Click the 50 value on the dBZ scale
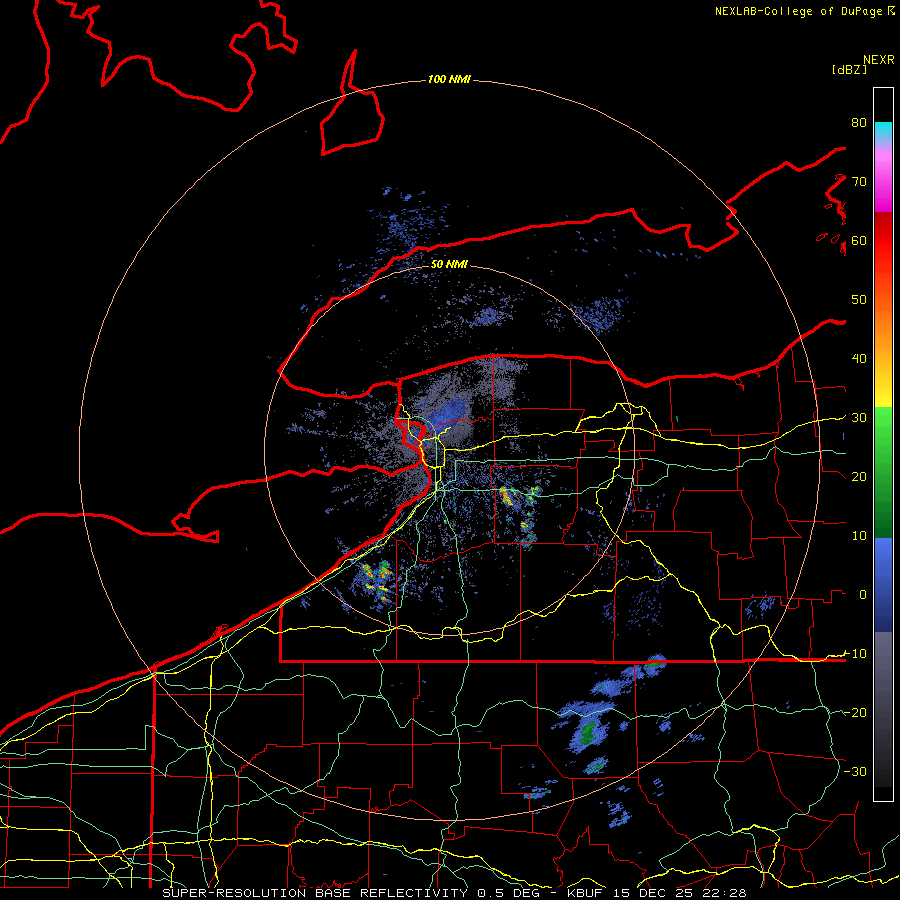 point(859,300)
